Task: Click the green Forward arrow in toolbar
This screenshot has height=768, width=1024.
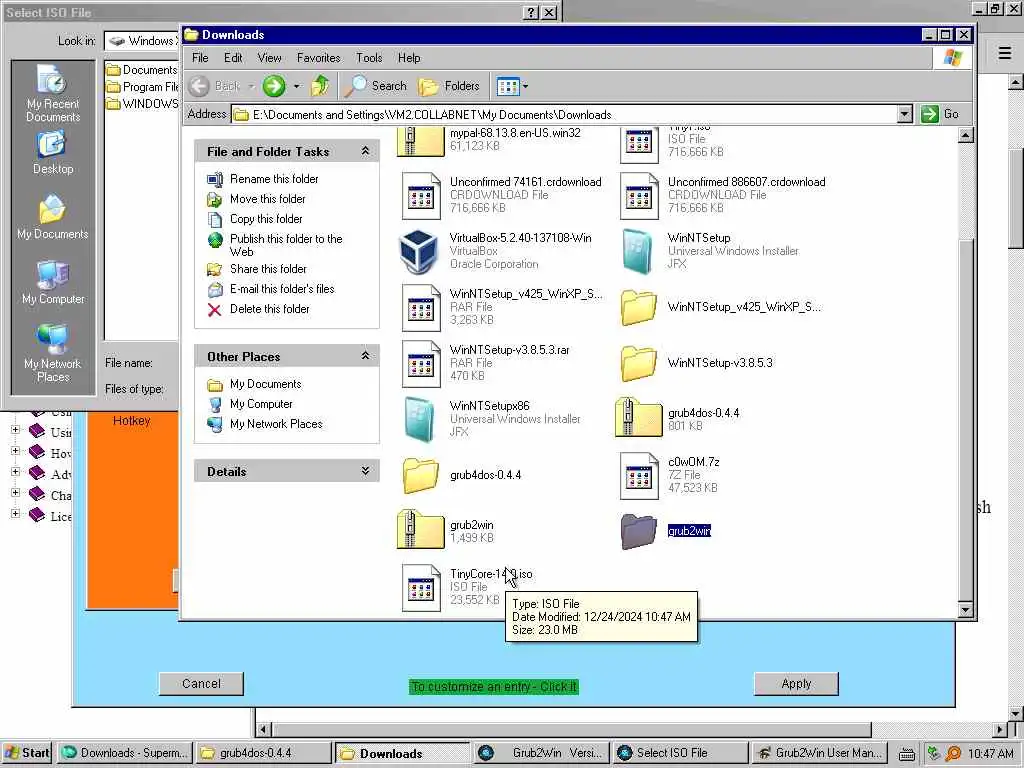Action: [274, 86]
